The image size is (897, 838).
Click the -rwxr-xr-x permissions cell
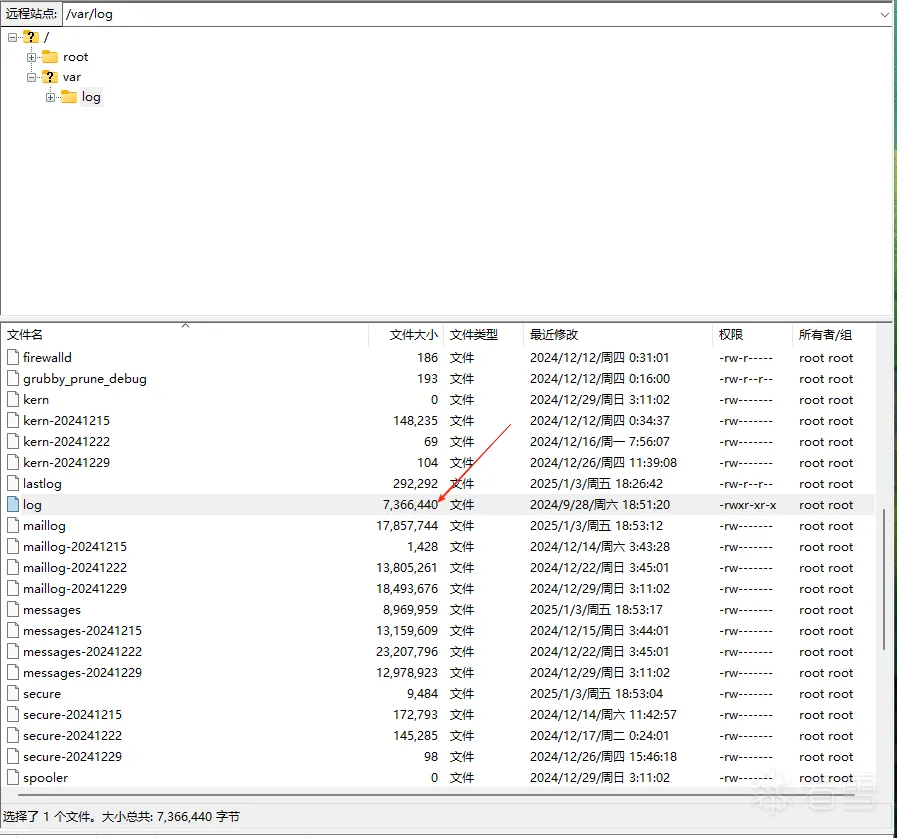pyautogui.click(x=748, y=505)
